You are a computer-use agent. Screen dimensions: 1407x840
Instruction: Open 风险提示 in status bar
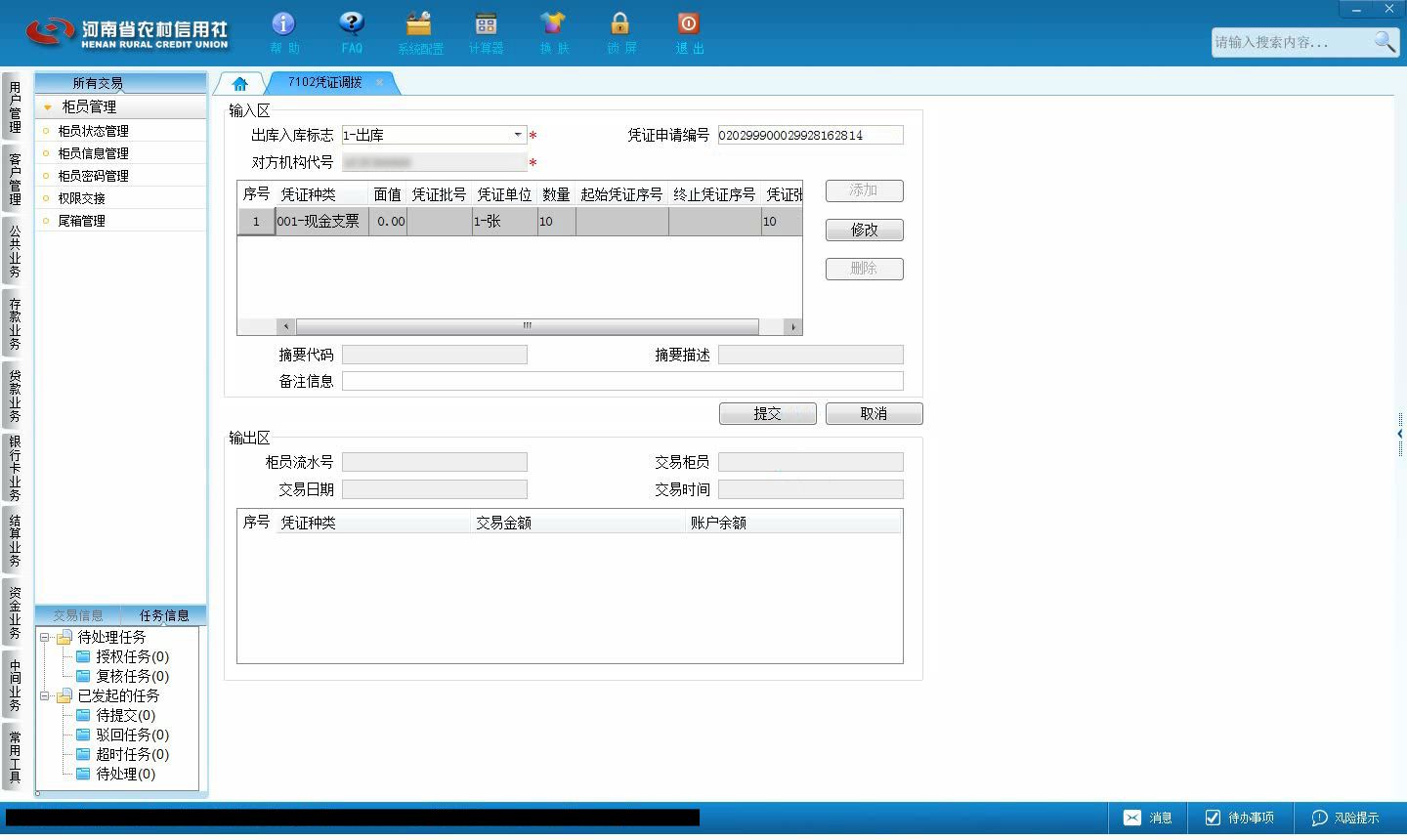coord(1345,818)
